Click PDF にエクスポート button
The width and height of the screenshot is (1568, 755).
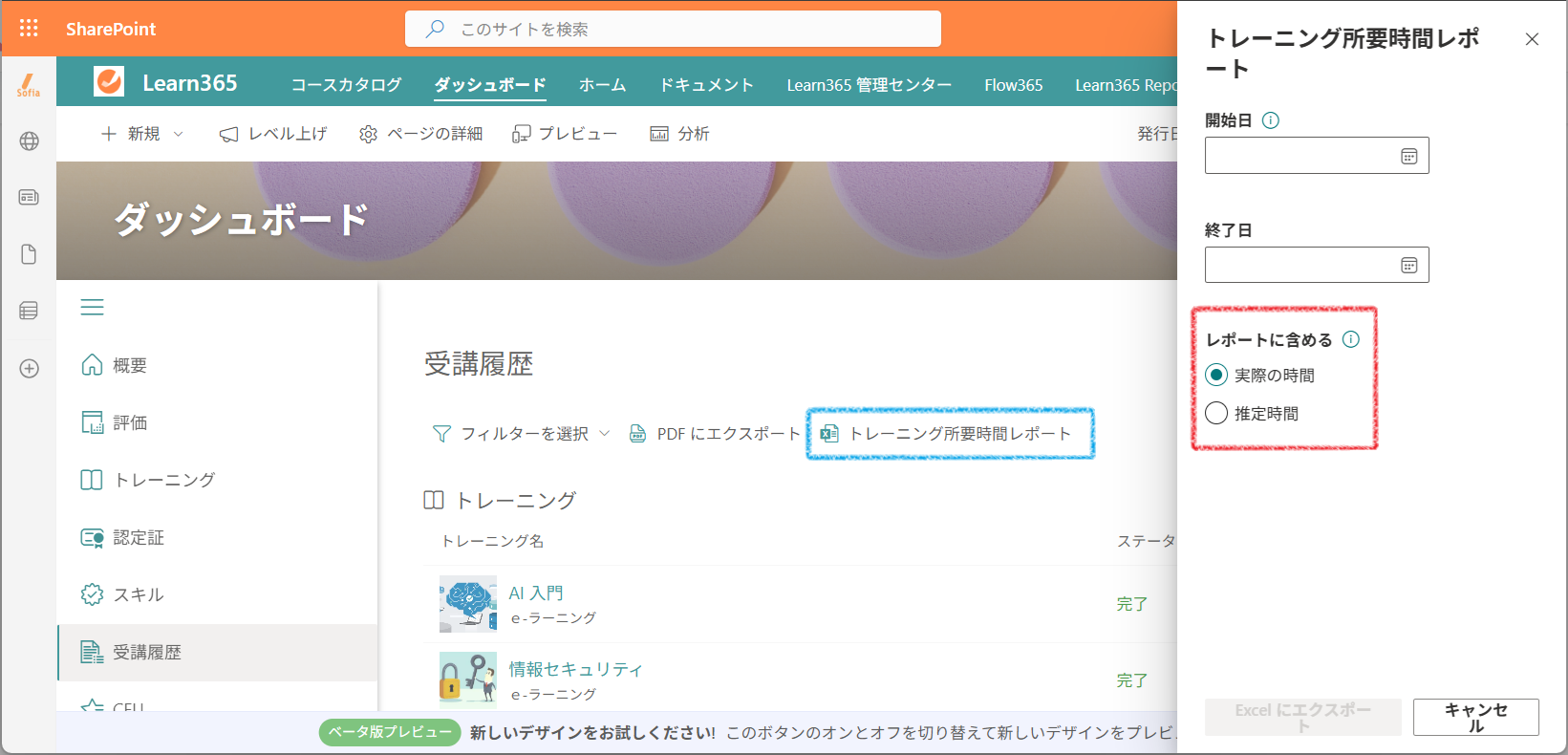point(715,434)
